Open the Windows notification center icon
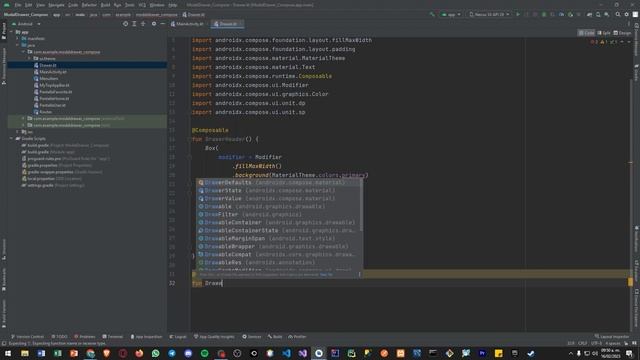The width and height of the screenshot is (640, 360). [629, 353]
